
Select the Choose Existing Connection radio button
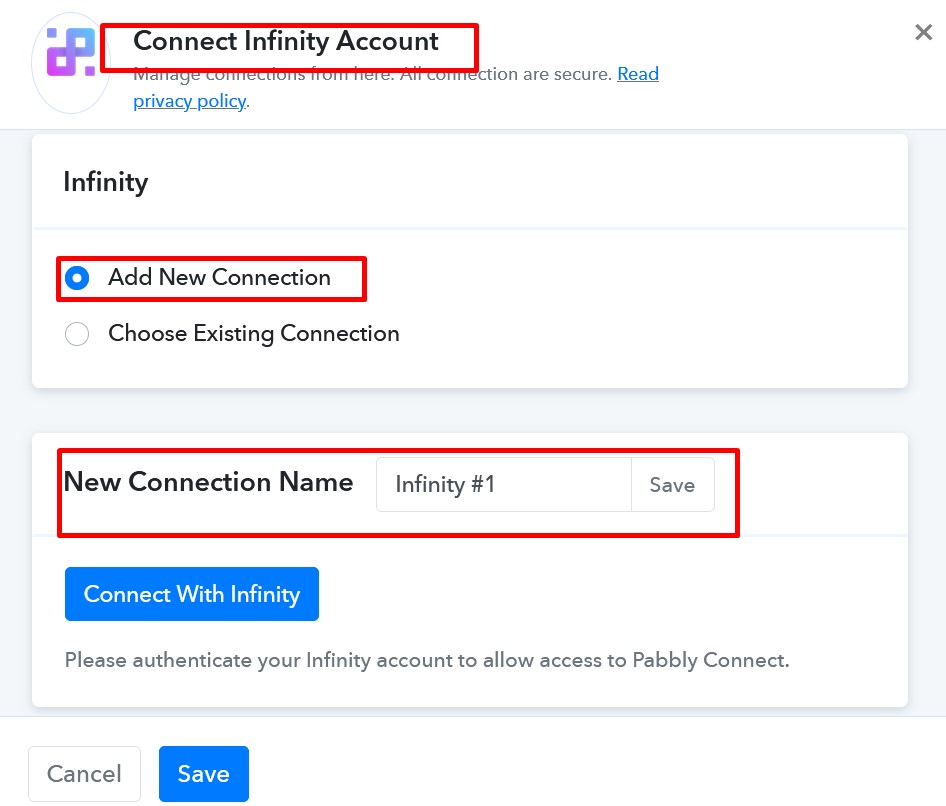[x=77, y=334]
